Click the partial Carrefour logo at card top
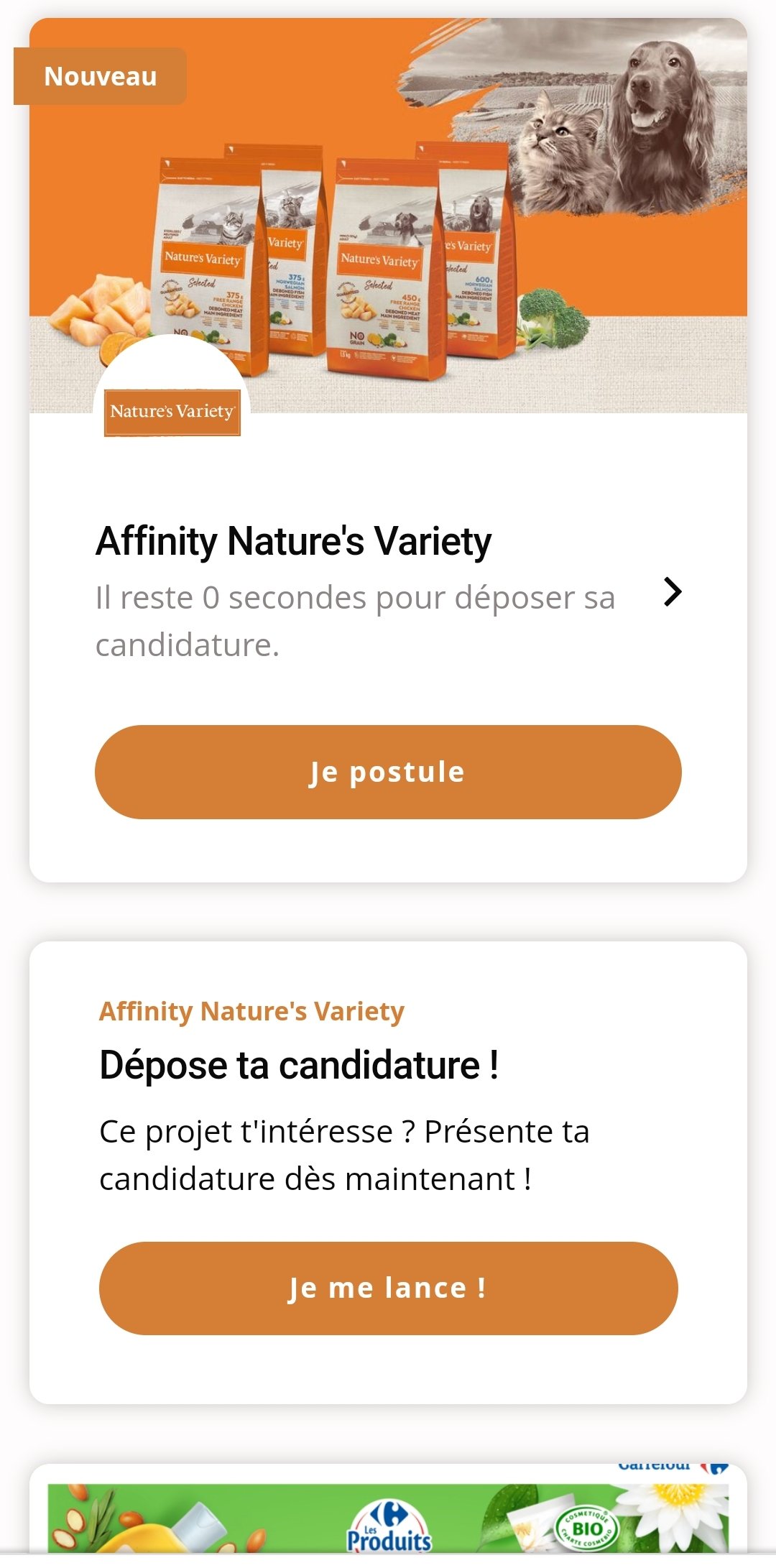776x1568 pixels. 672,1467
